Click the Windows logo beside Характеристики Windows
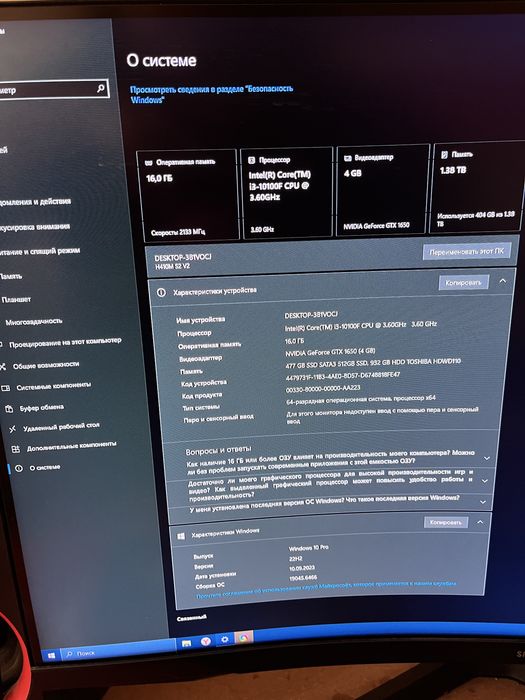The width and height of the screenshot is (525, 700). coord(181,536)
